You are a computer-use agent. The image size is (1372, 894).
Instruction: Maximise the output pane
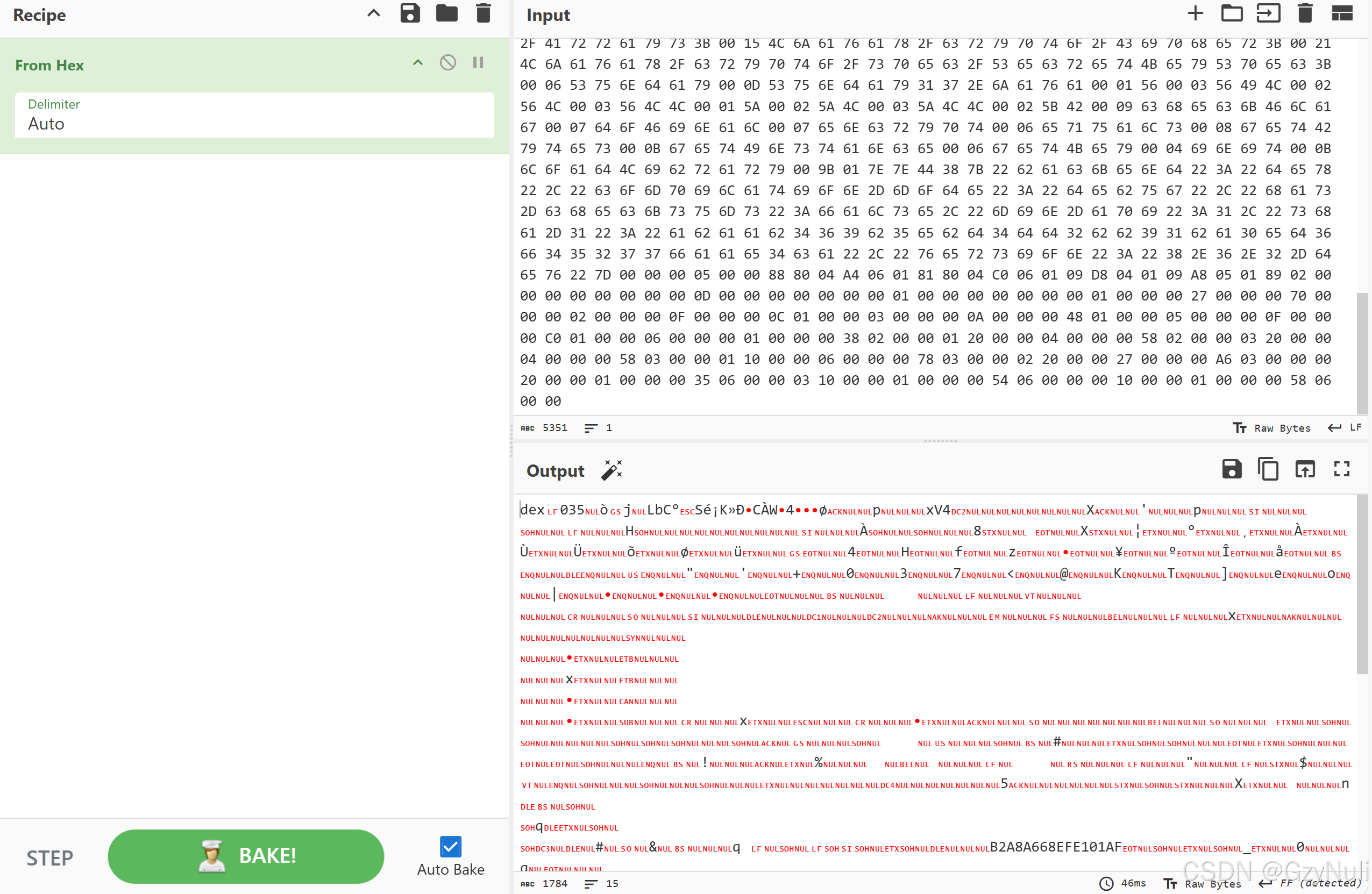tap(1341, 469)
